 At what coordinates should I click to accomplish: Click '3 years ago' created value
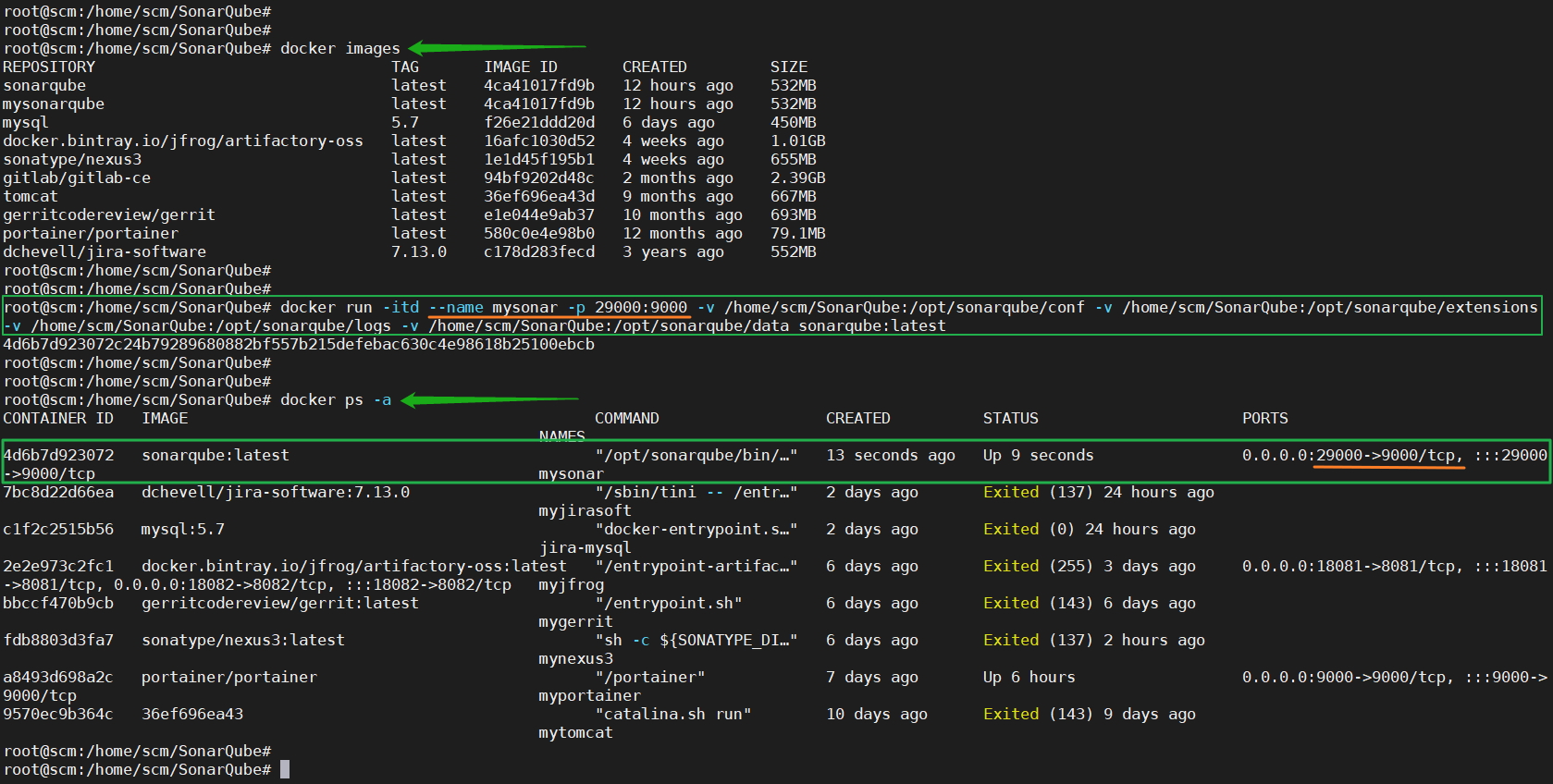(x=673, y=251)
